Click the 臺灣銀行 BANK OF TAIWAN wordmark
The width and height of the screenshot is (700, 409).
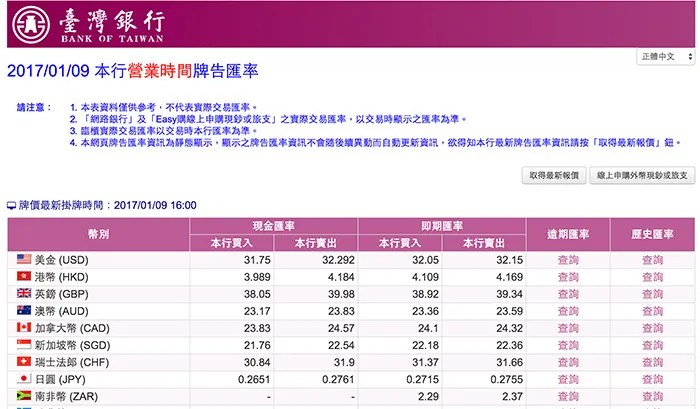coord(112,26)
